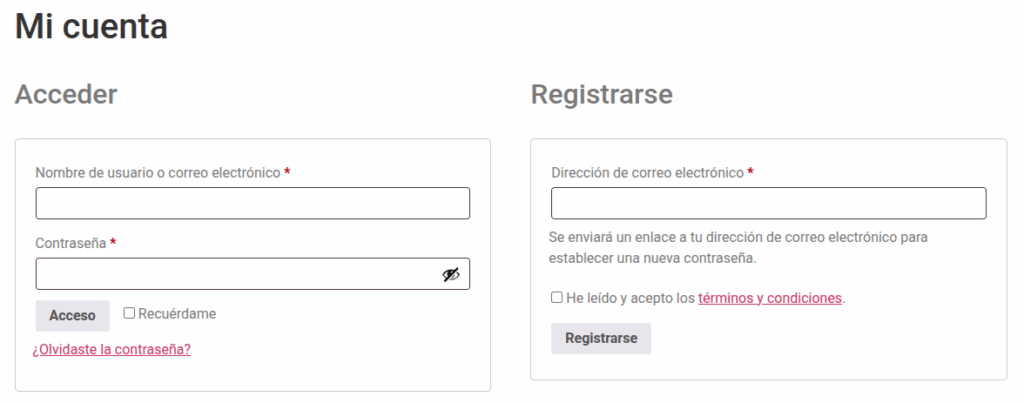Show password using the eye icon
This screenshot has width=1024, height=403.
point(451,275)
